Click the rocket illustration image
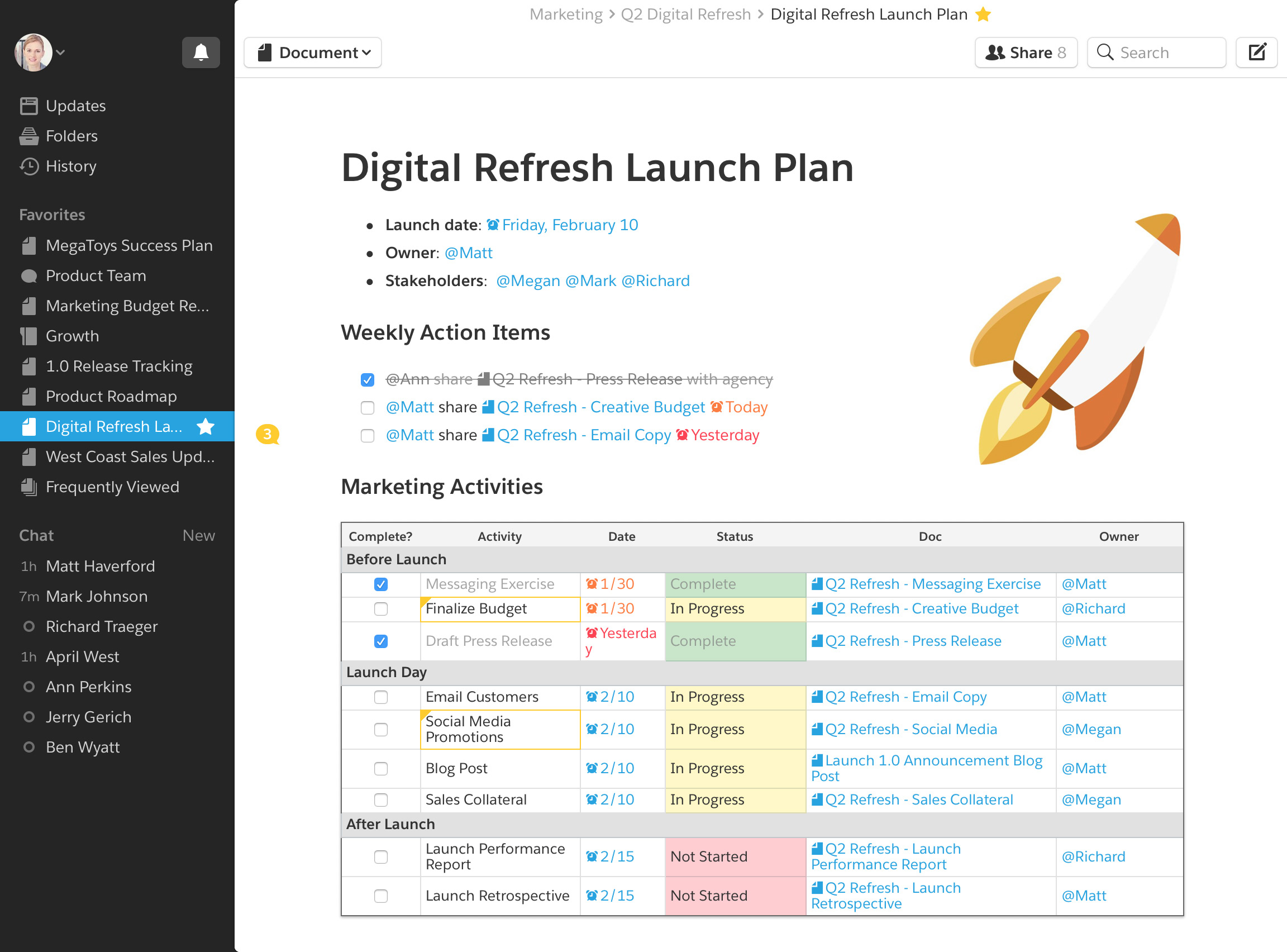 click(1074, 340)
